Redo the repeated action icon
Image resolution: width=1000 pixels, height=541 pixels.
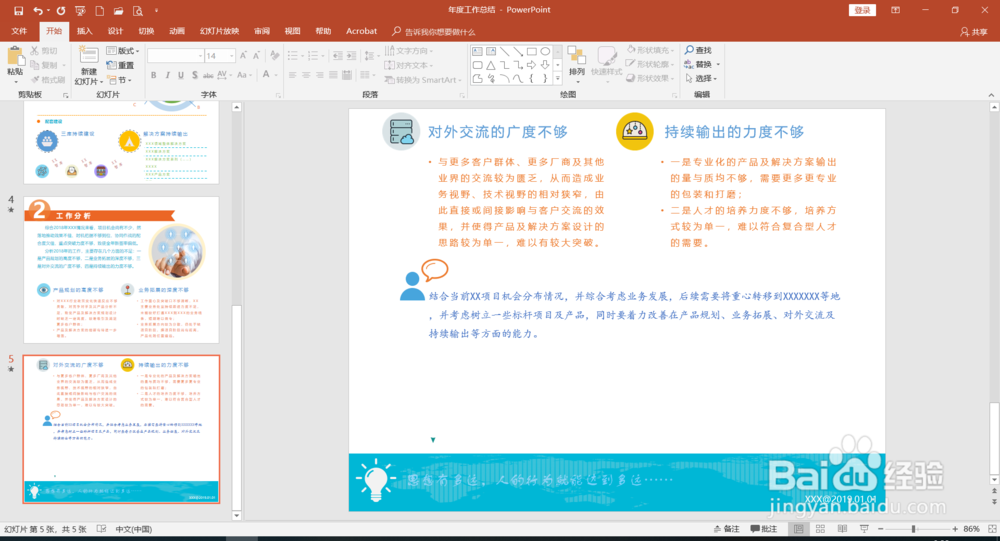pyautogui.click(x=61, y=10)
